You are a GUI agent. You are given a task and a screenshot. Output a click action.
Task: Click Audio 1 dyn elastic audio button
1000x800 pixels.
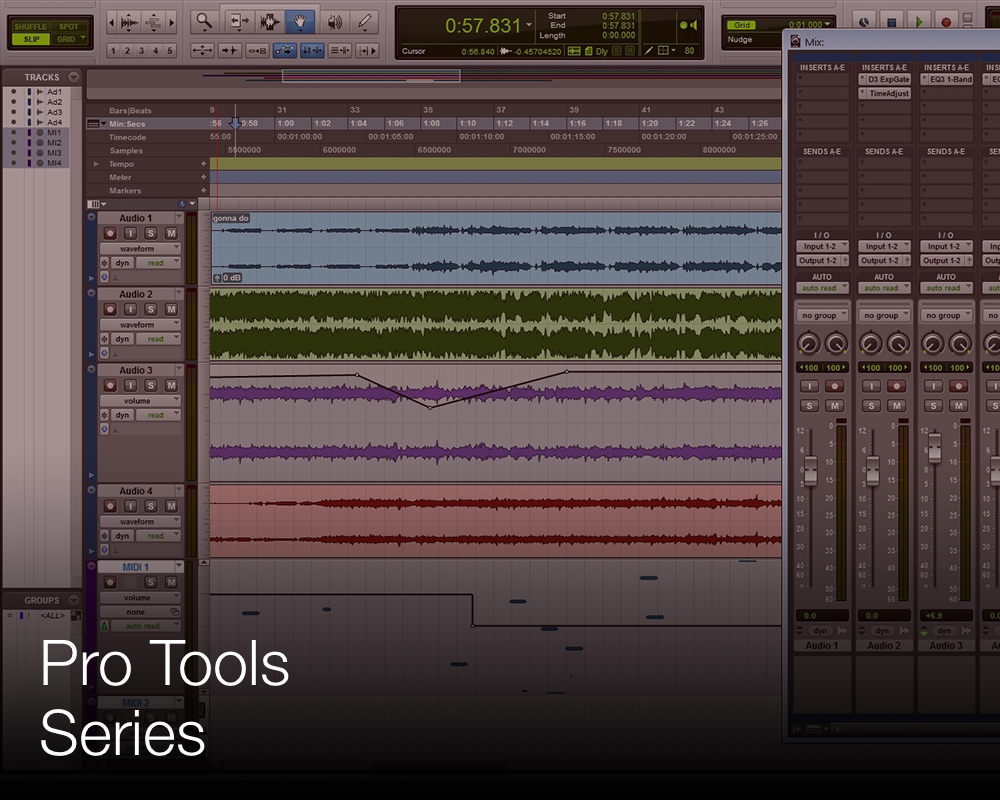tap(122, 263)
